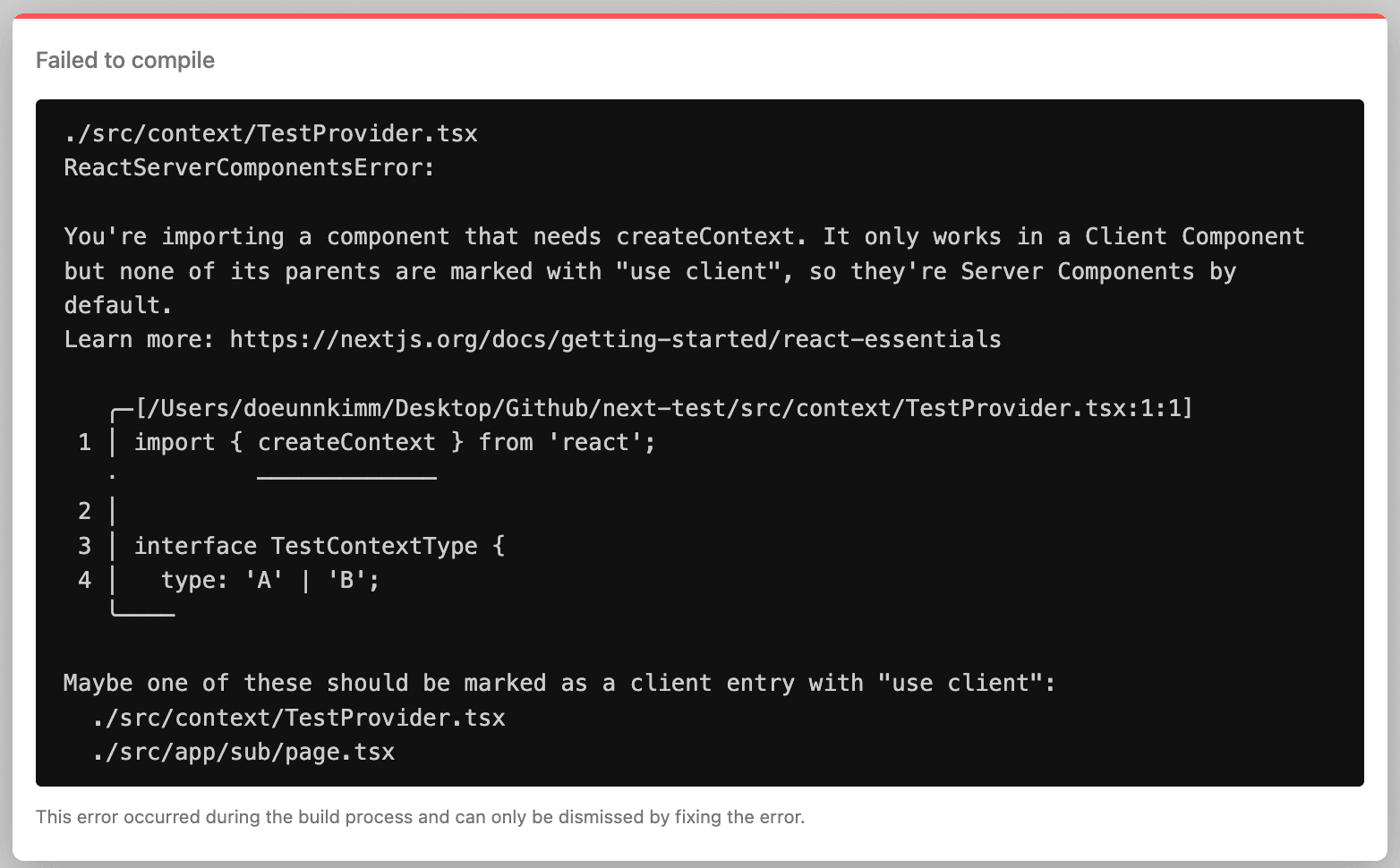
Task: Click the "Failed to compile" heading
Action: tap(125, 60)
